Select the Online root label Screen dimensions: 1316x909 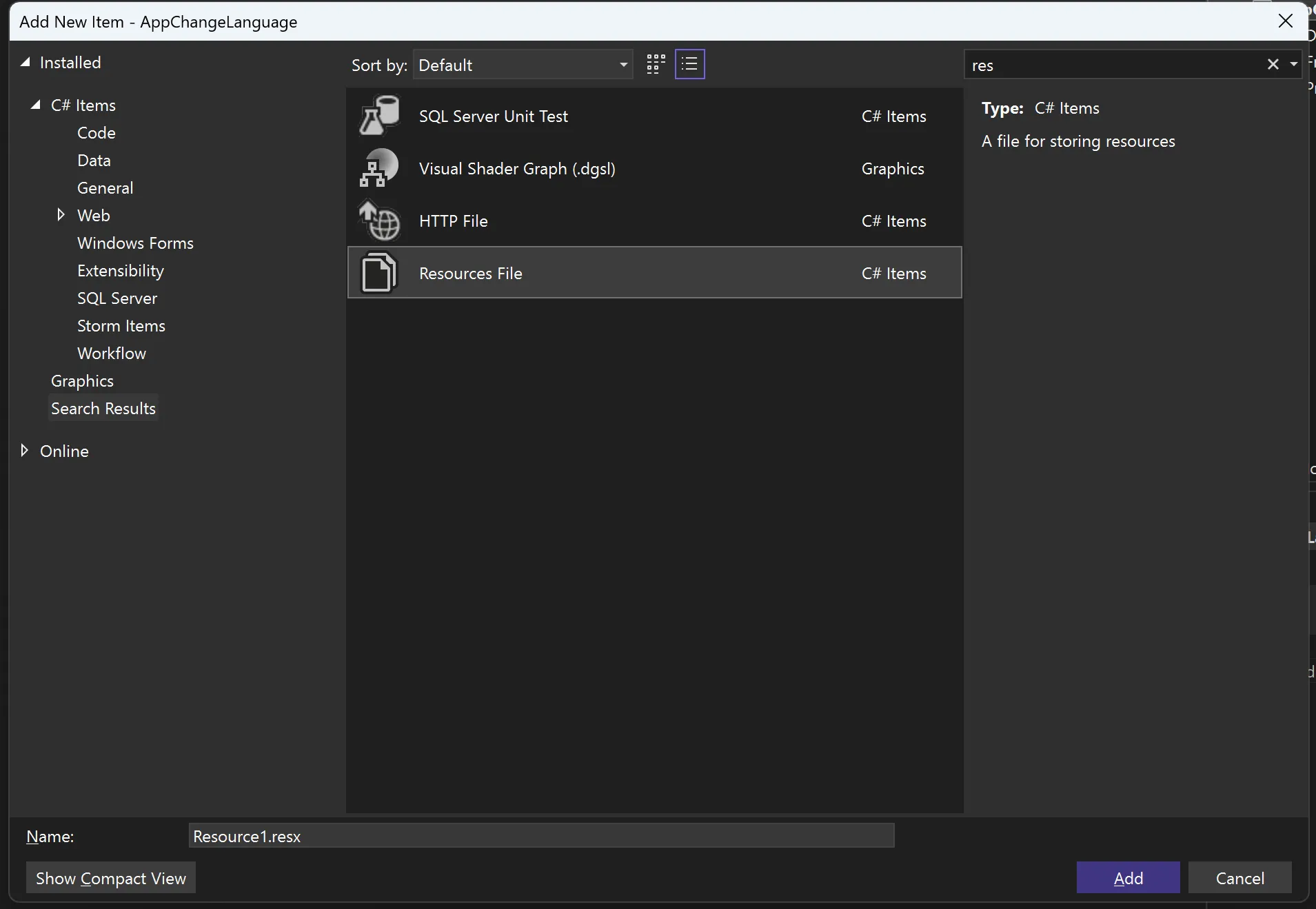(x=64, y=451)
